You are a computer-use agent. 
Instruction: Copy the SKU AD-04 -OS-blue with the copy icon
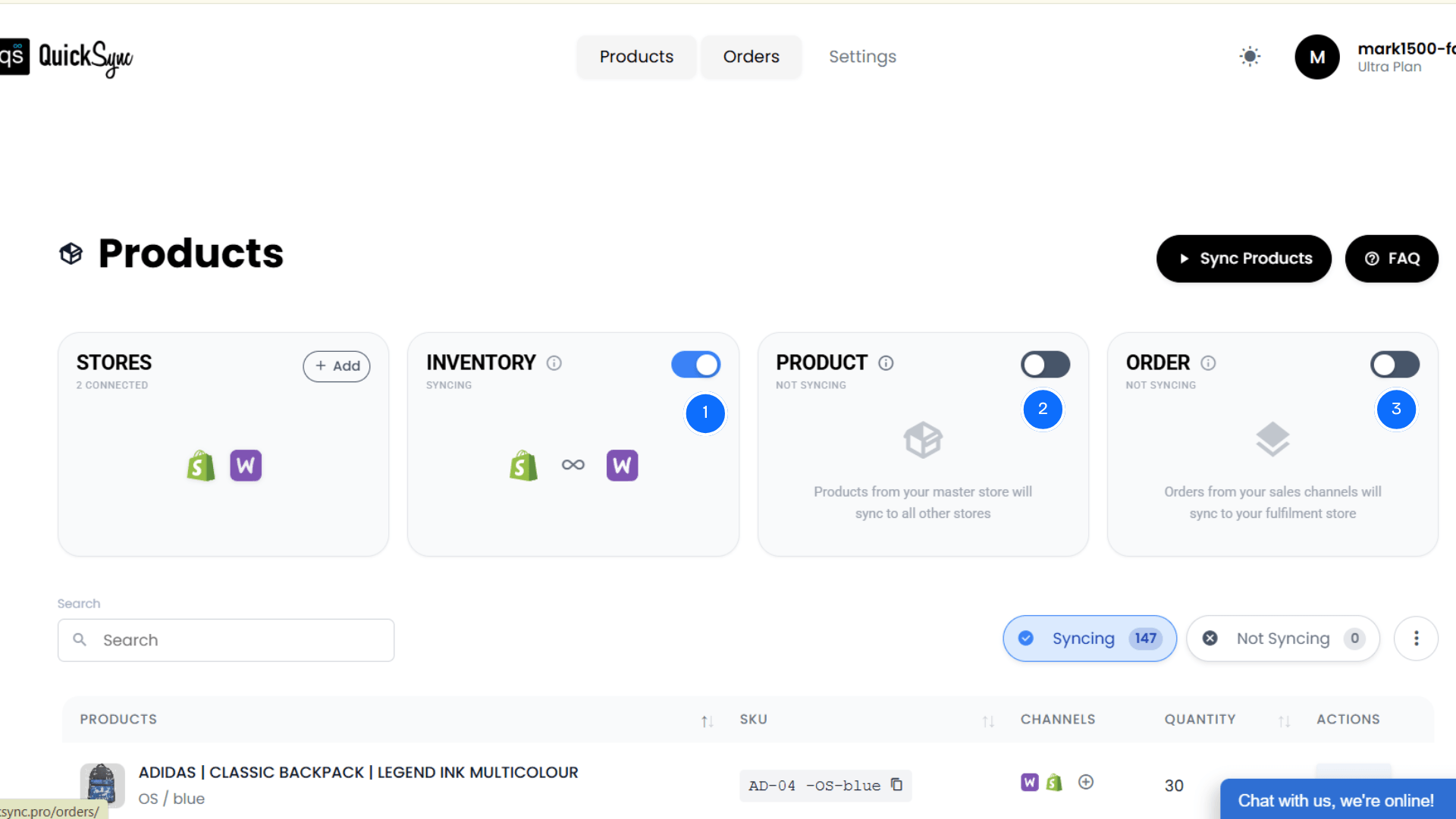pyautogui.click(x=897, y=785)
